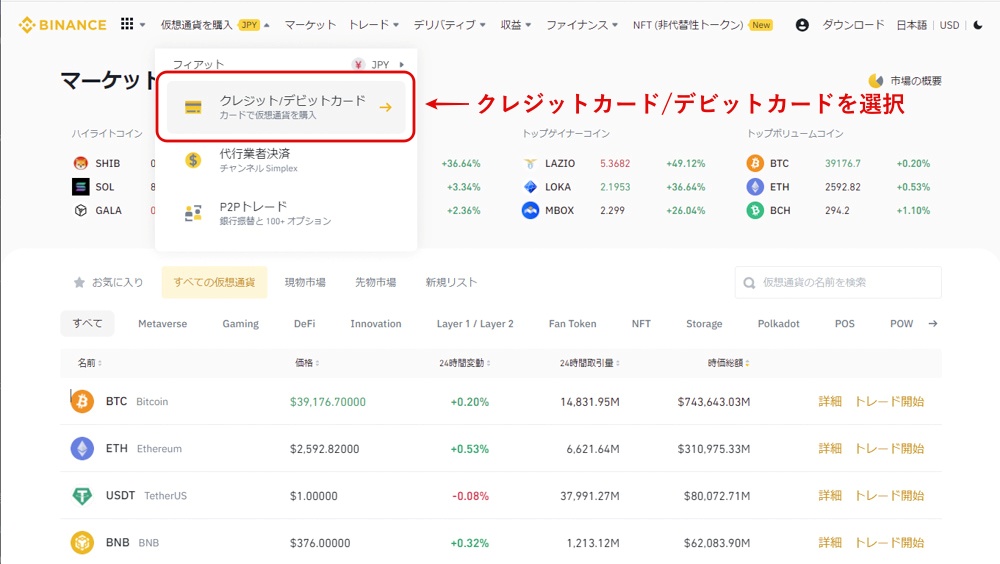This screenshot has height=564, width=1000.
Task: Switch to the 現物市場 tab
Action: click(x=305, y=282)
